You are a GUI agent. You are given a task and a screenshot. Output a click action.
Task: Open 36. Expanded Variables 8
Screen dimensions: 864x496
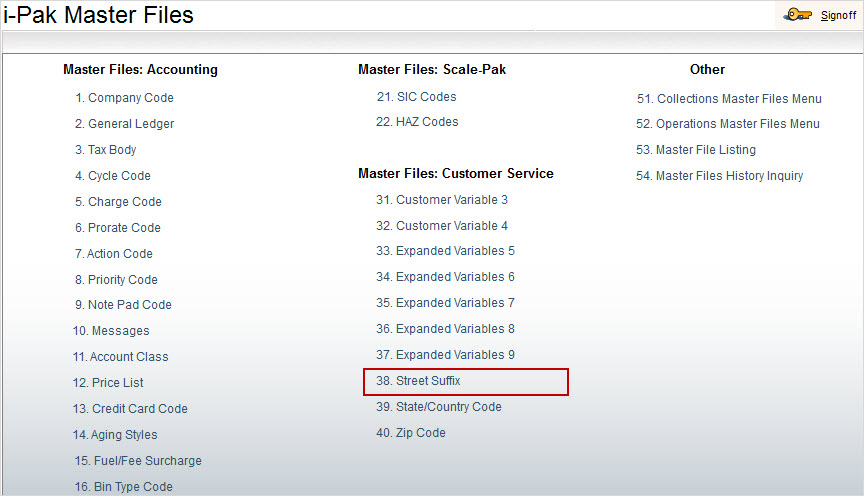point(445,328)
